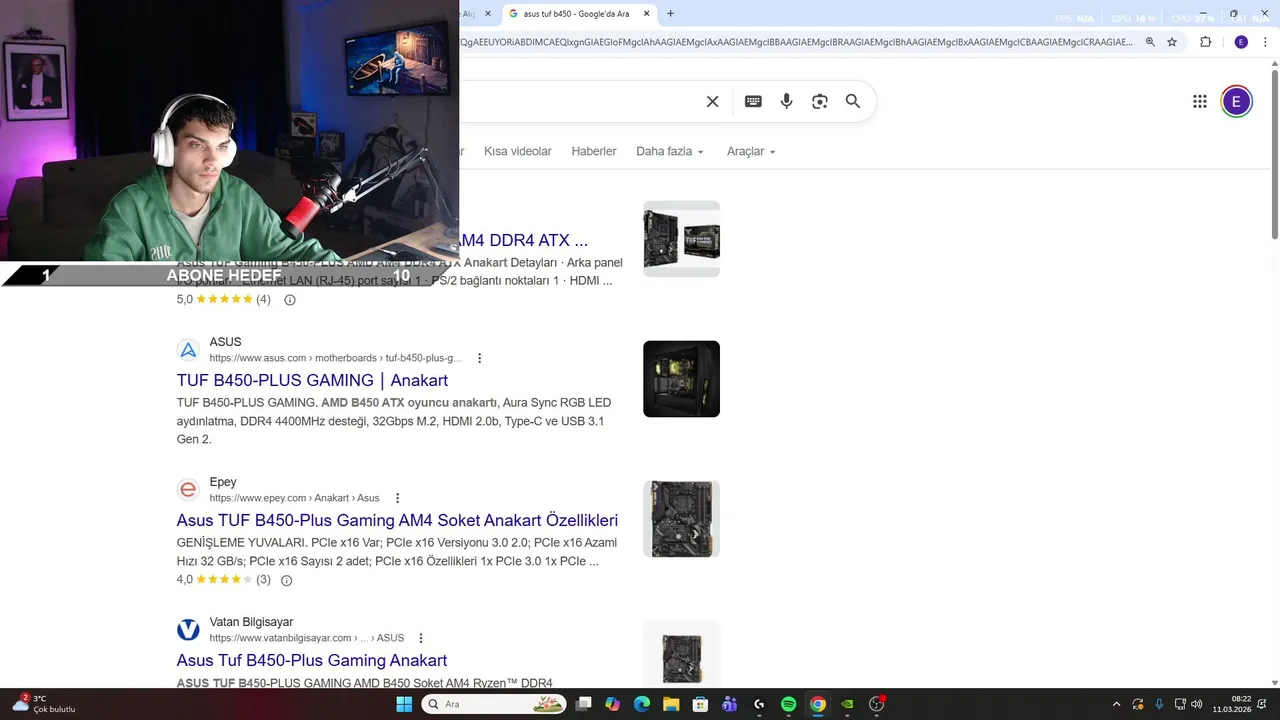Open the Chrome extensions puzzle icon
1280x720 pixels.
[1205, 42]
